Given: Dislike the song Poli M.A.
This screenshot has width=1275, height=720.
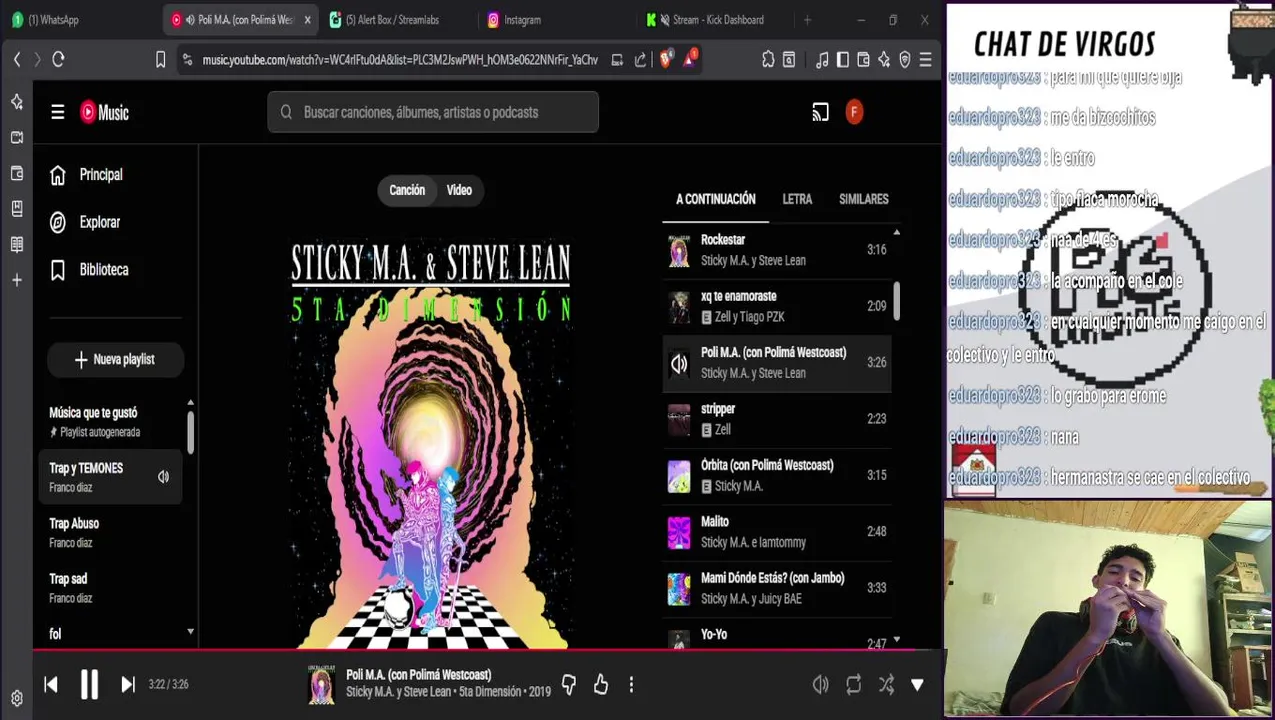Looking at the screenshot, I should coord(569,684).
